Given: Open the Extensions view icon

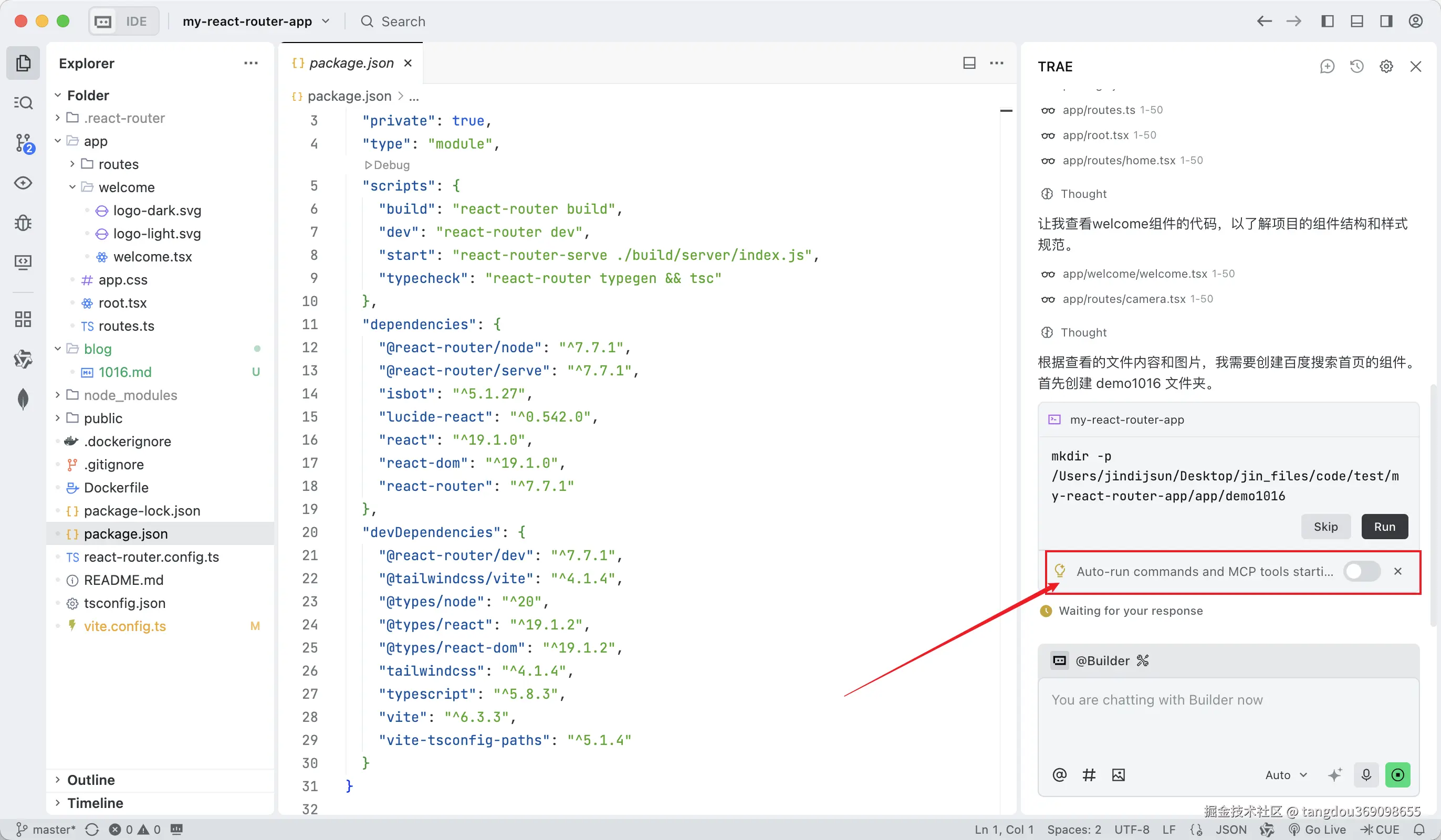Looking at the screenshot, I should pyautogui.click(x=24, y=319).
